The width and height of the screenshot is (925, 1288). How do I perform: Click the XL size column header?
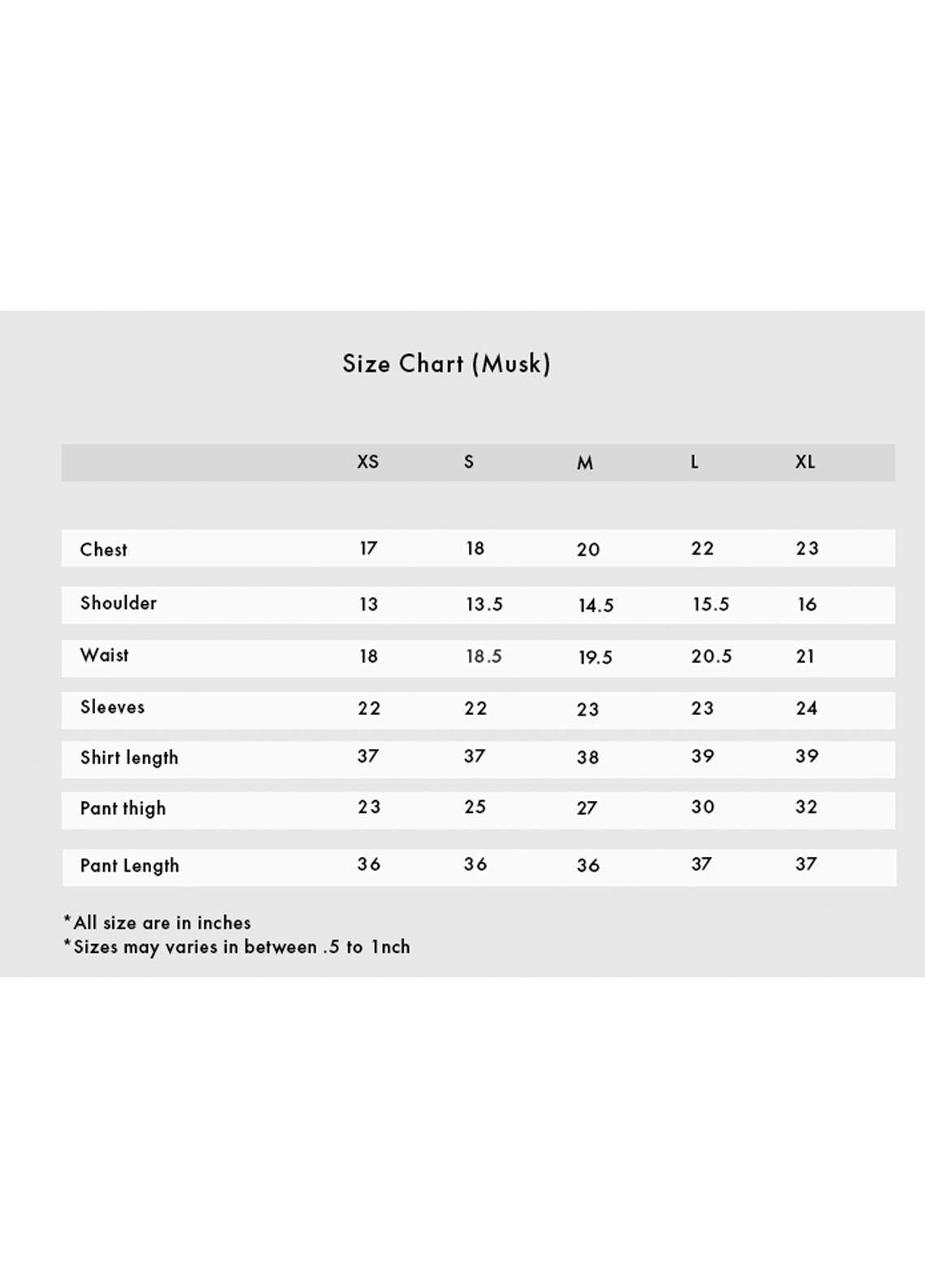click(x=805, y=462)
